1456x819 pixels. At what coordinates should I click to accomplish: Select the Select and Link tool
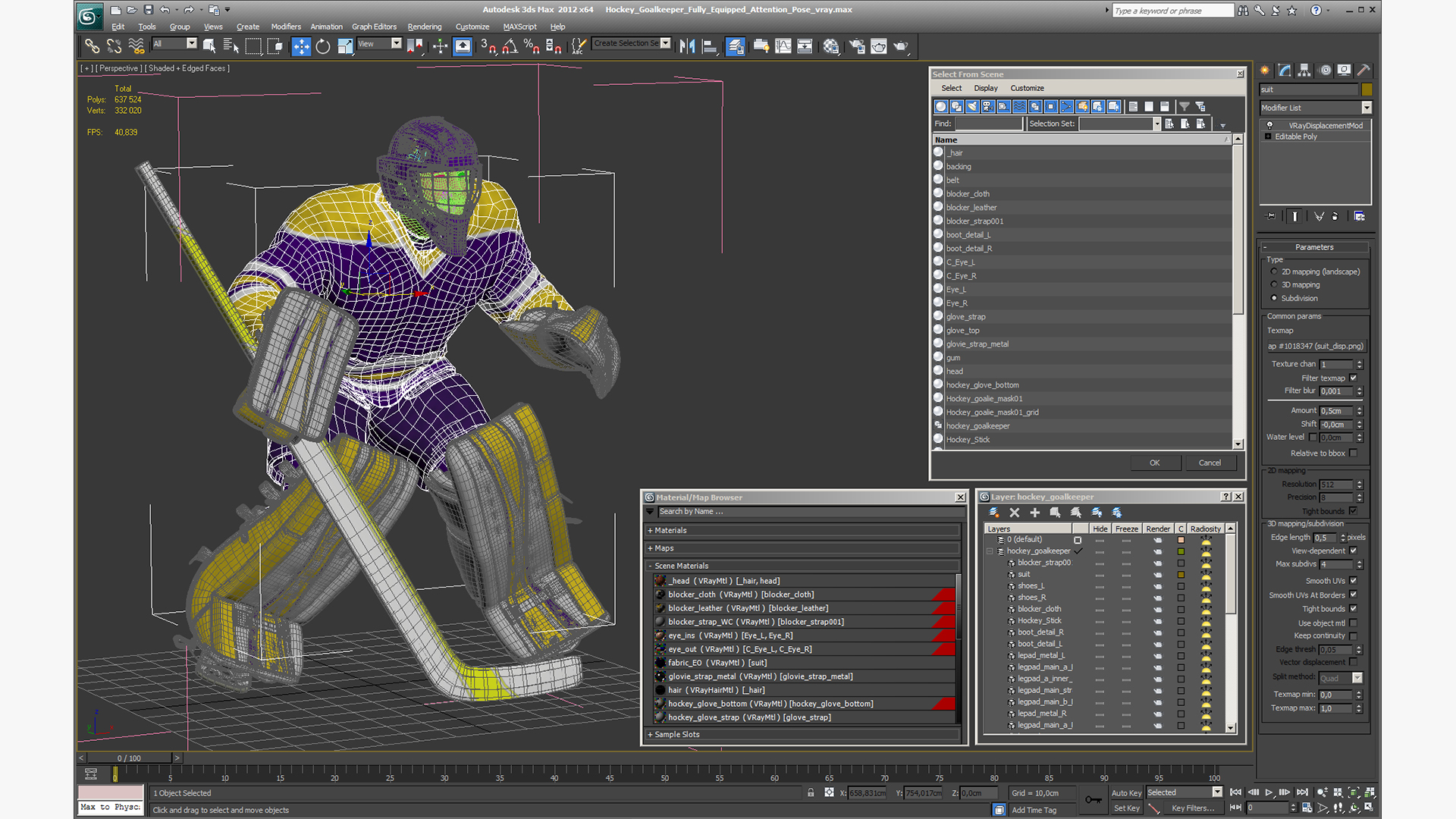92,46
